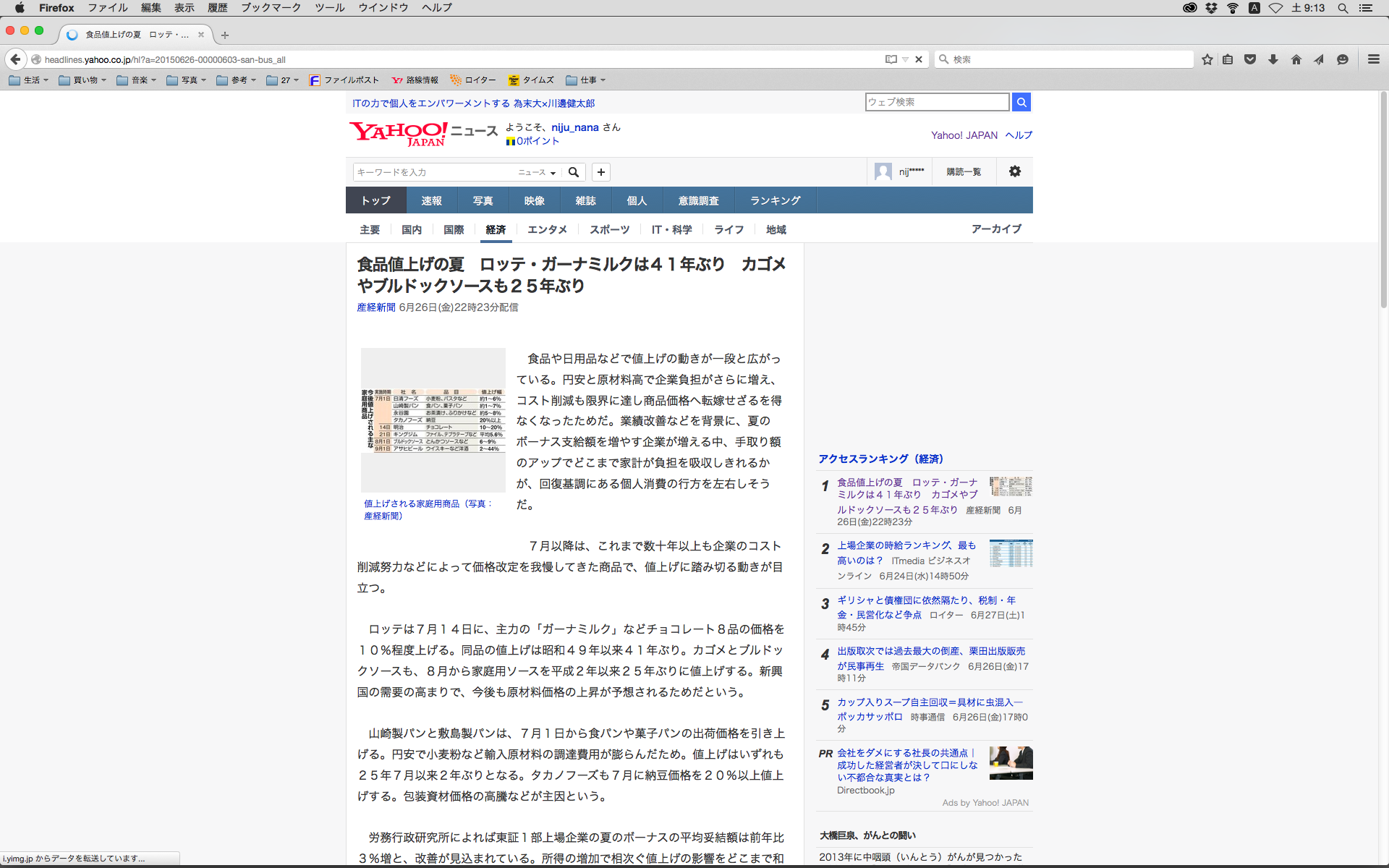Image resolution: width=1389 pixels, height=868 pixels.
Task: Open the ブックマーク menu in menu bar
Action: [x=271, y=7]
